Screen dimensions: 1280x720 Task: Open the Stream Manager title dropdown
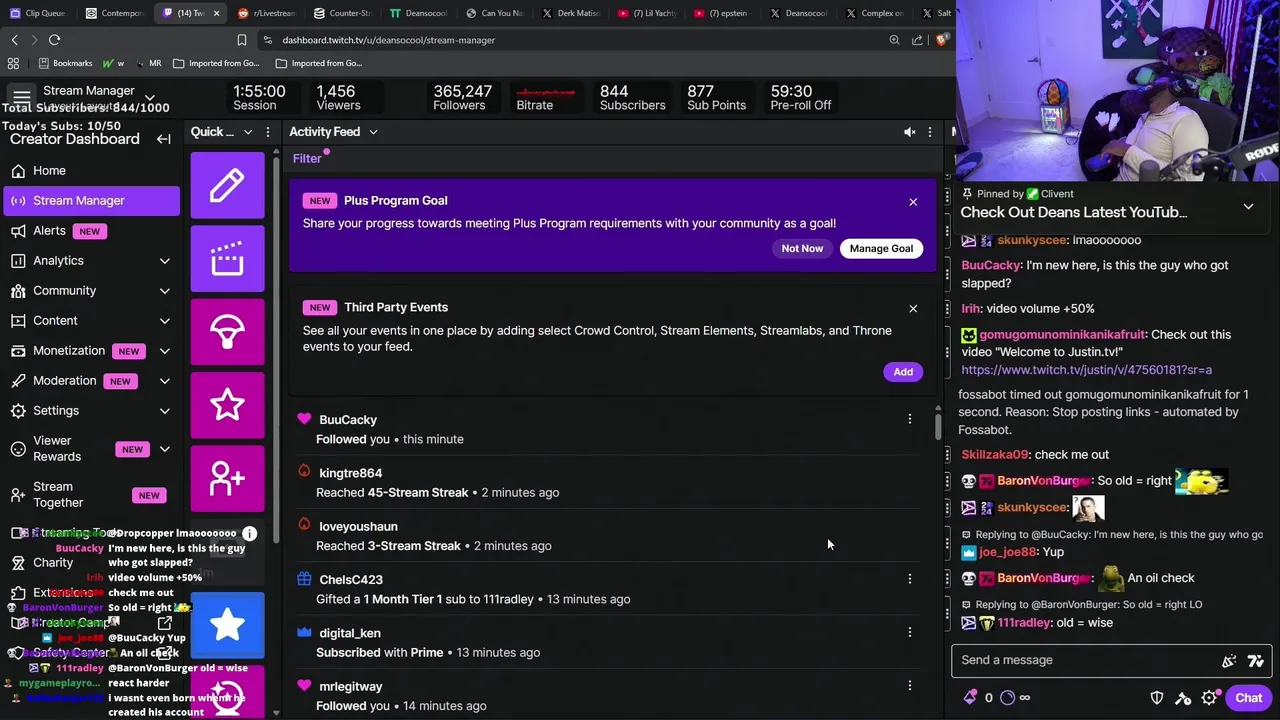click(149, 98)
